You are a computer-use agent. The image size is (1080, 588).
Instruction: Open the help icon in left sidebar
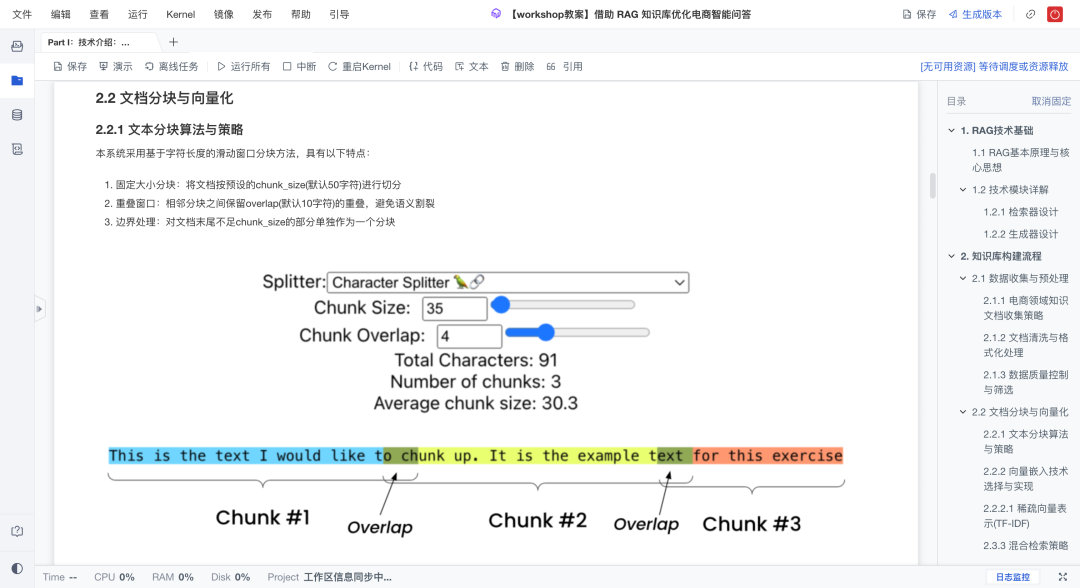pyautogui.click(x=17, y=531)
